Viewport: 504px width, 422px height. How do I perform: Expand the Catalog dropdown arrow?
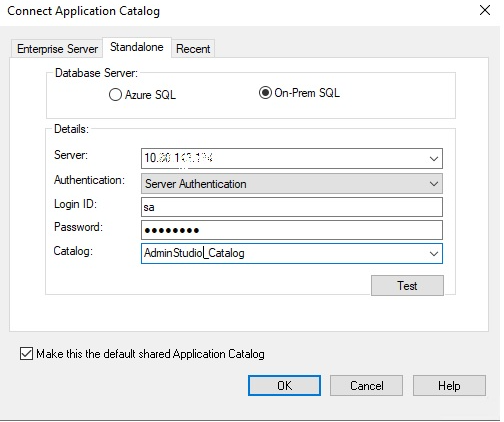pyautogui.click(x=434, y=254)
